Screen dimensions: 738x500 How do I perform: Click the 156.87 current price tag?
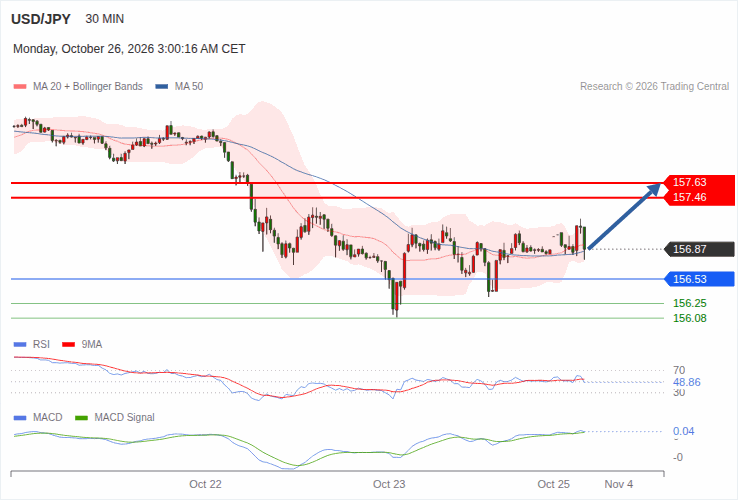point(699,249)
